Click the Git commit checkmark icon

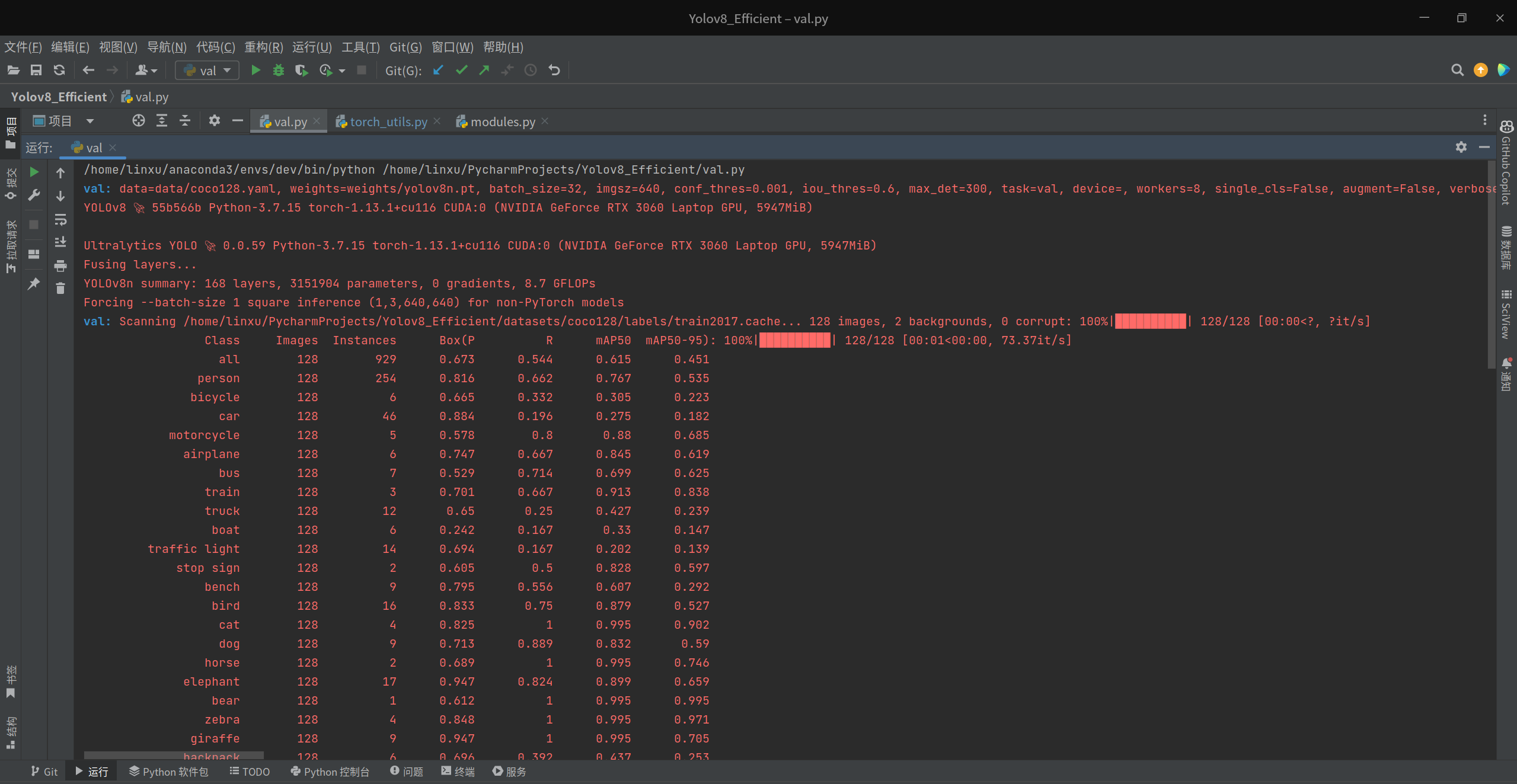461,71
